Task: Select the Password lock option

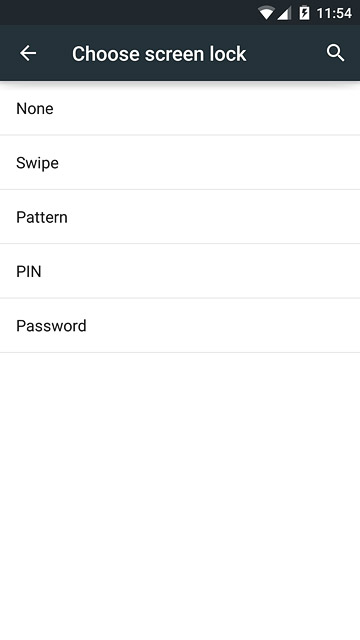Action: [x=180, y=325]
